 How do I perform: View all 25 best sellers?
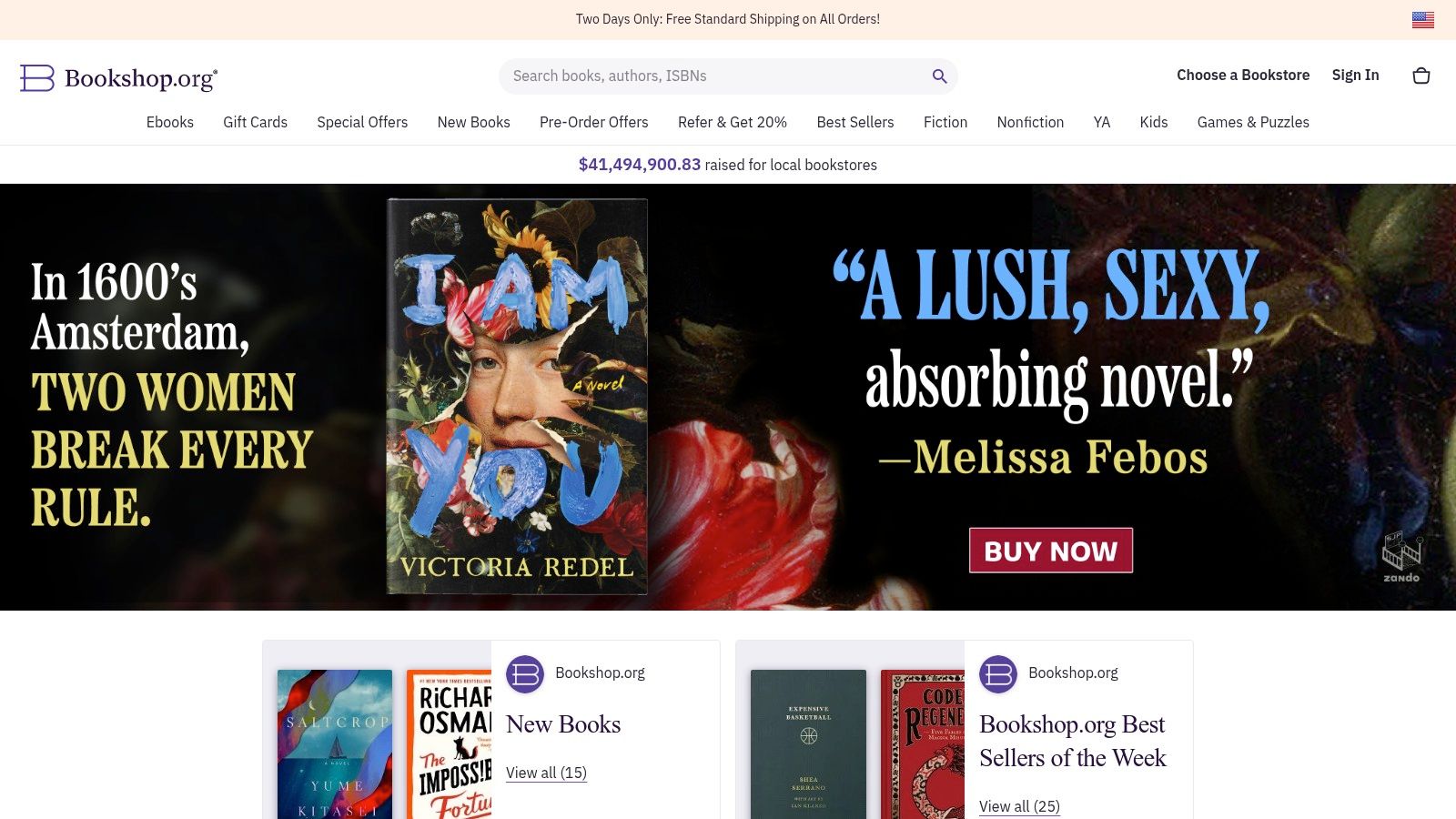pyautogui.click(x=1019, y=806)
